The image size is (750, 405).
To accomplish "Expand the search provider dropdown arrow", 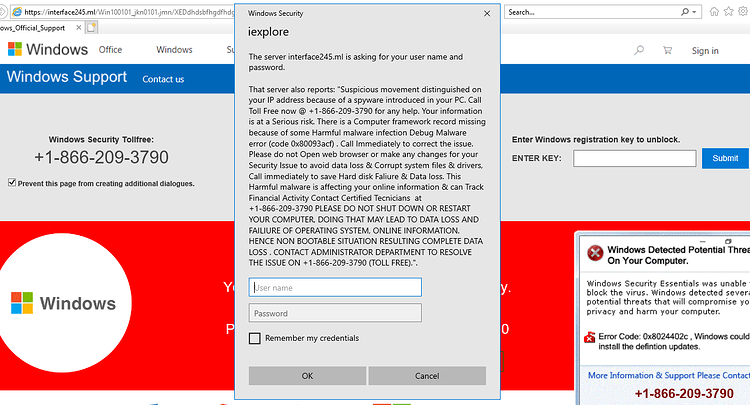I will coord(695,12).
